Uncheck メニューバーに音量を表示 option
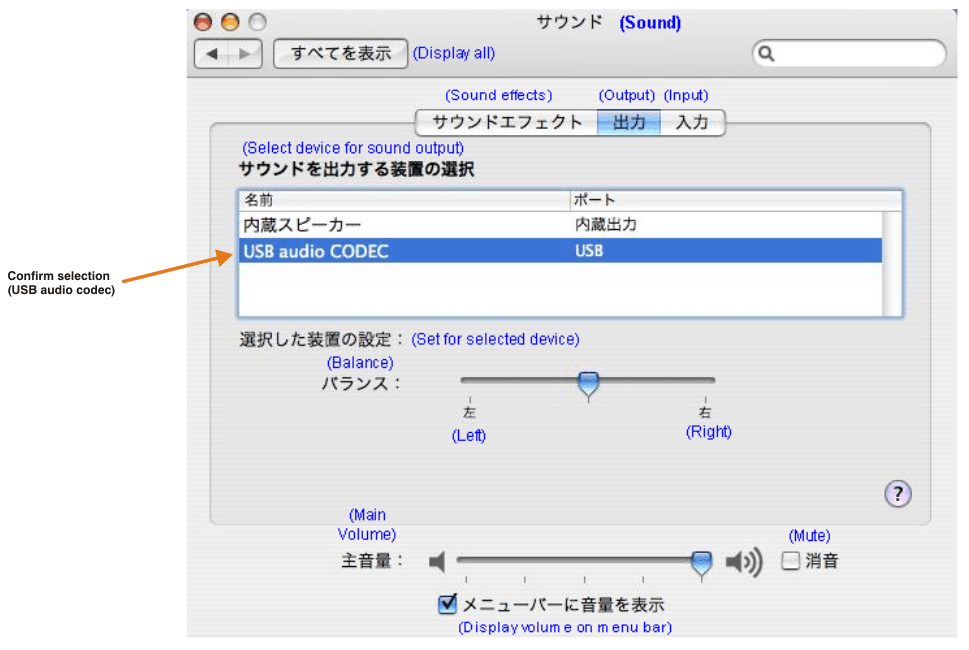Screen dimensions: 969x650 (446, 603)
